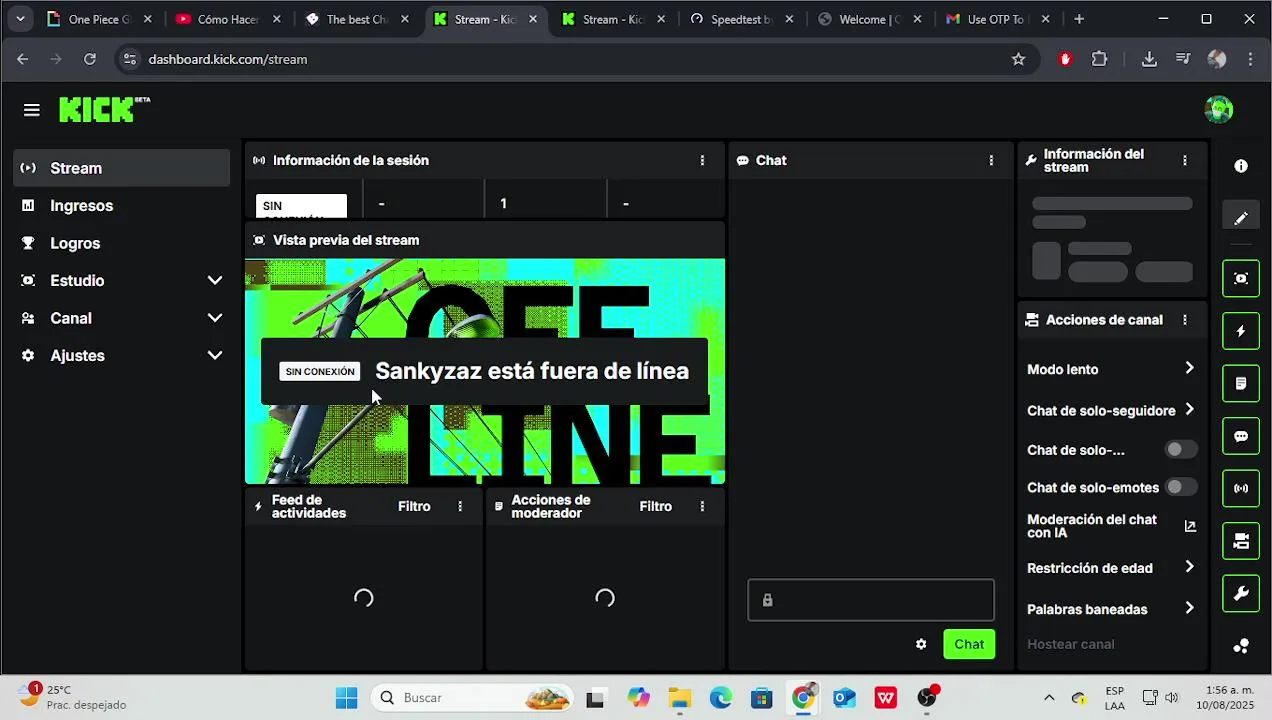This screenshot has width=1272, height=720.
Task: Open the Outlook taskbar icon
Action: (844, 698)
